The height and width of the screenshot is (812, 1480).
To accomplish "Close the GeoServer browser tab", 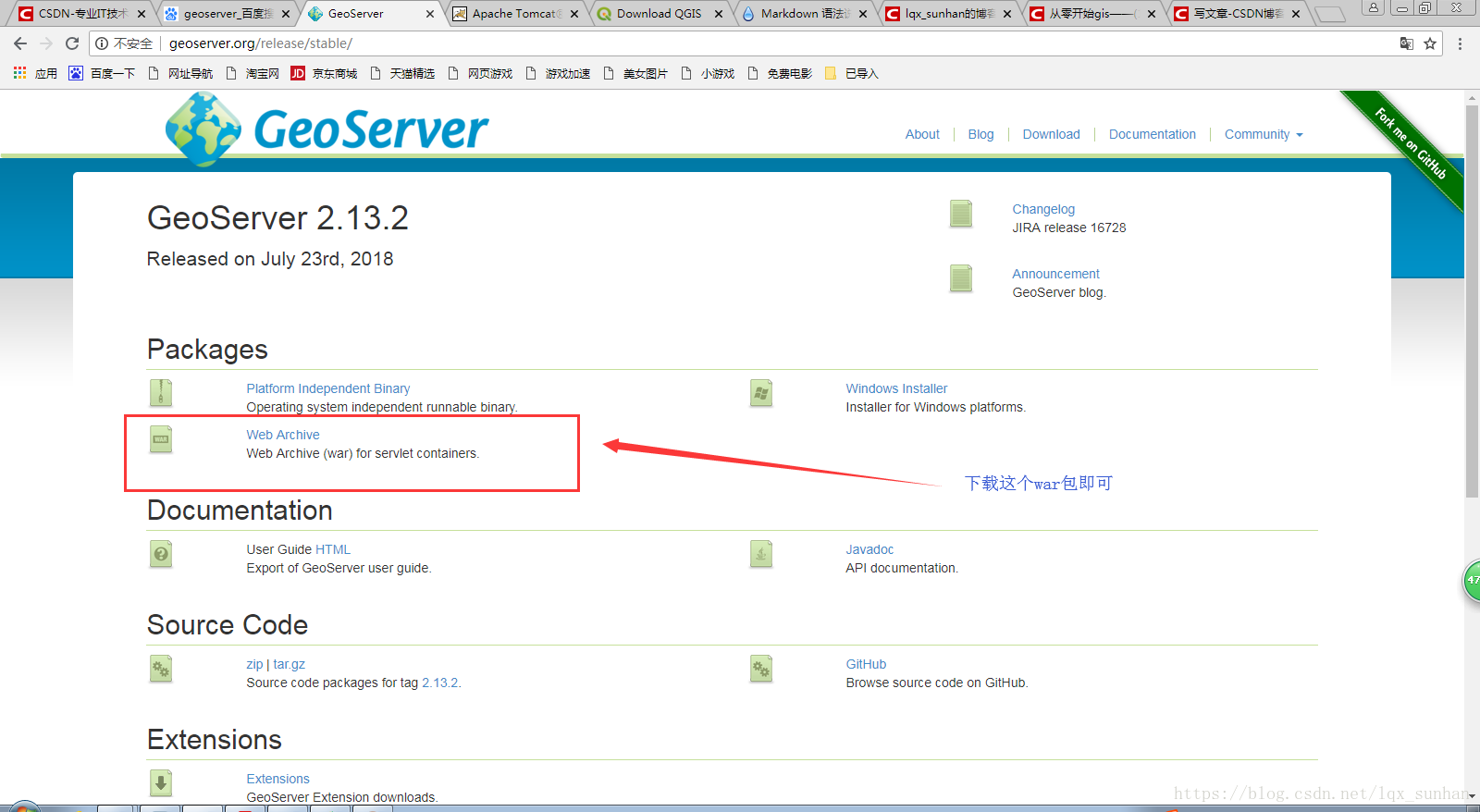I will [430, 14].
